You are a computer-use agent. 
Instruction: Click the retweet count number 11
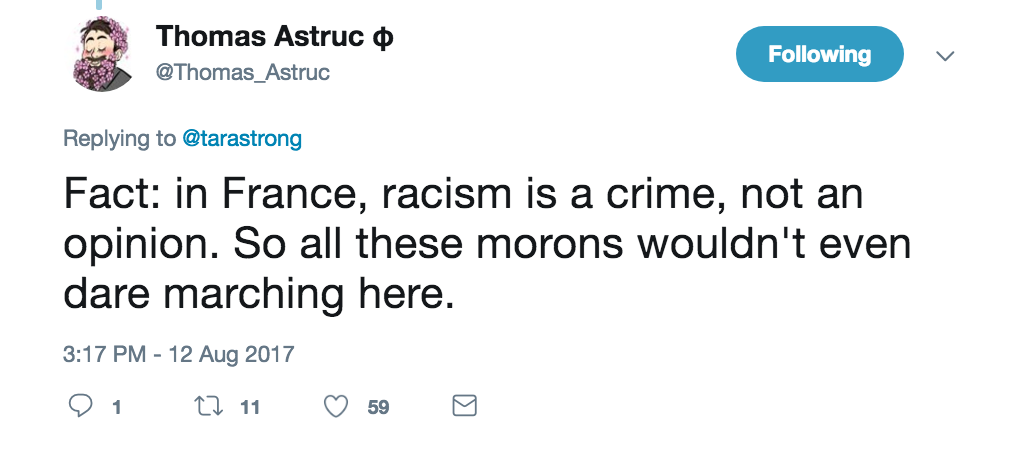click(x=249, y=407)
